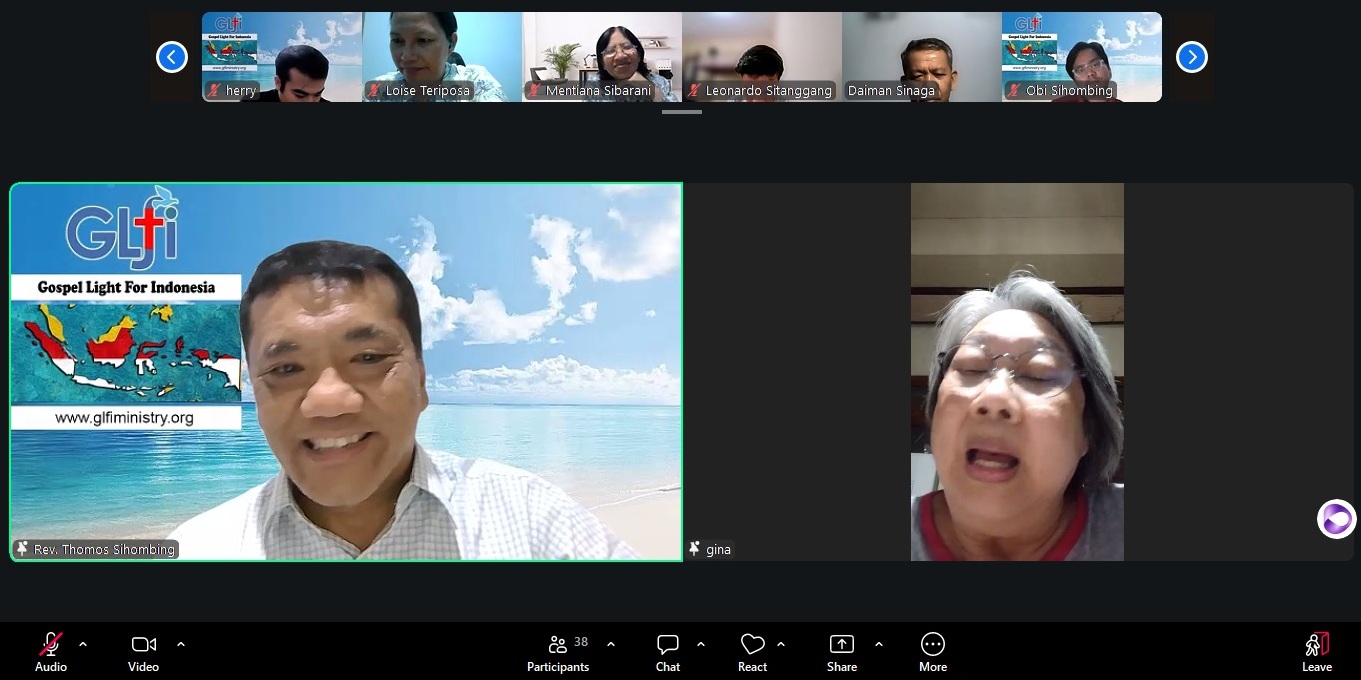
Task: Toggle camera with the Video button
Action: pyautogui.click(x=144, y=652)
